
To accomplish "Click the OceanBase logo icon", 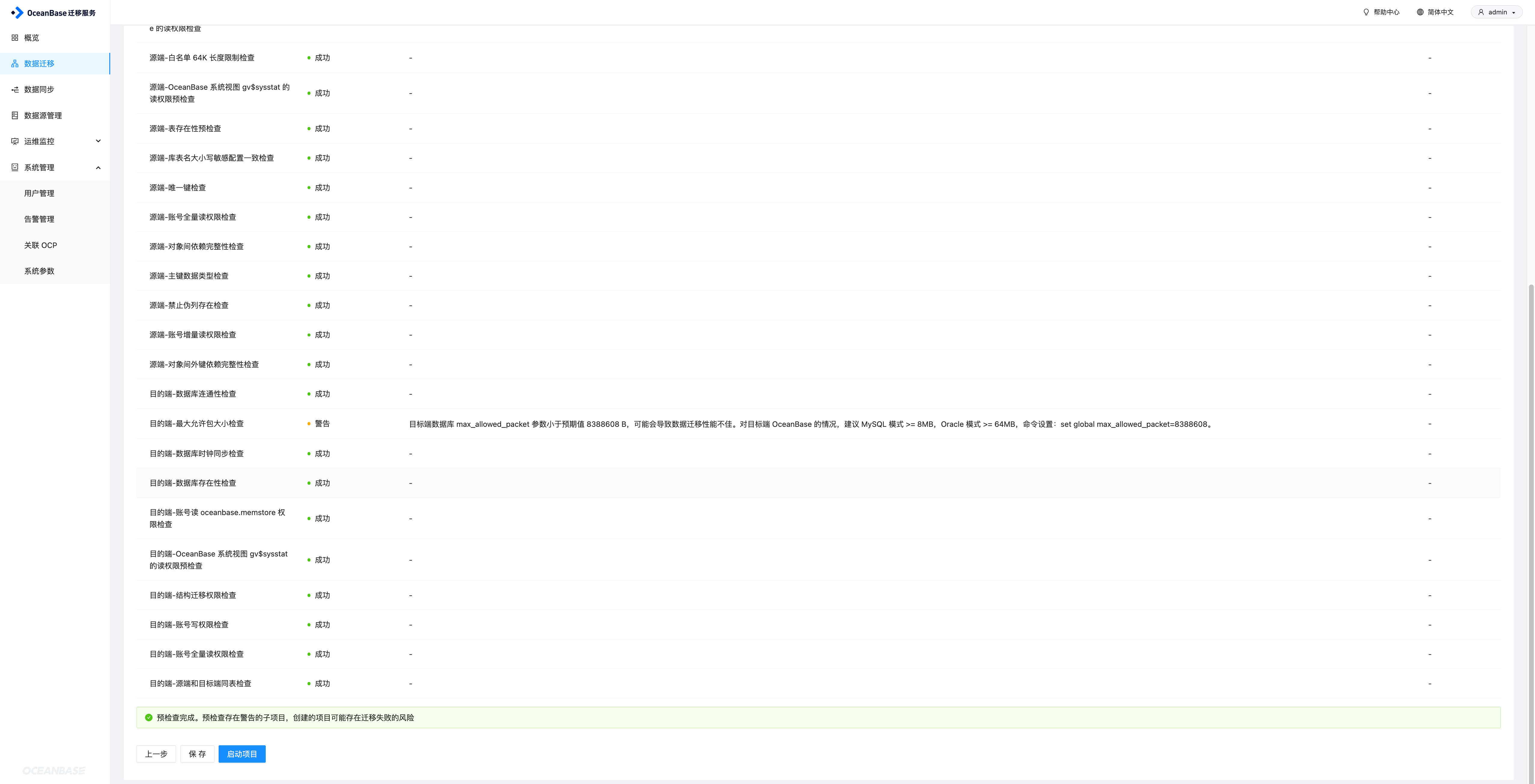I will pos(17,13).
